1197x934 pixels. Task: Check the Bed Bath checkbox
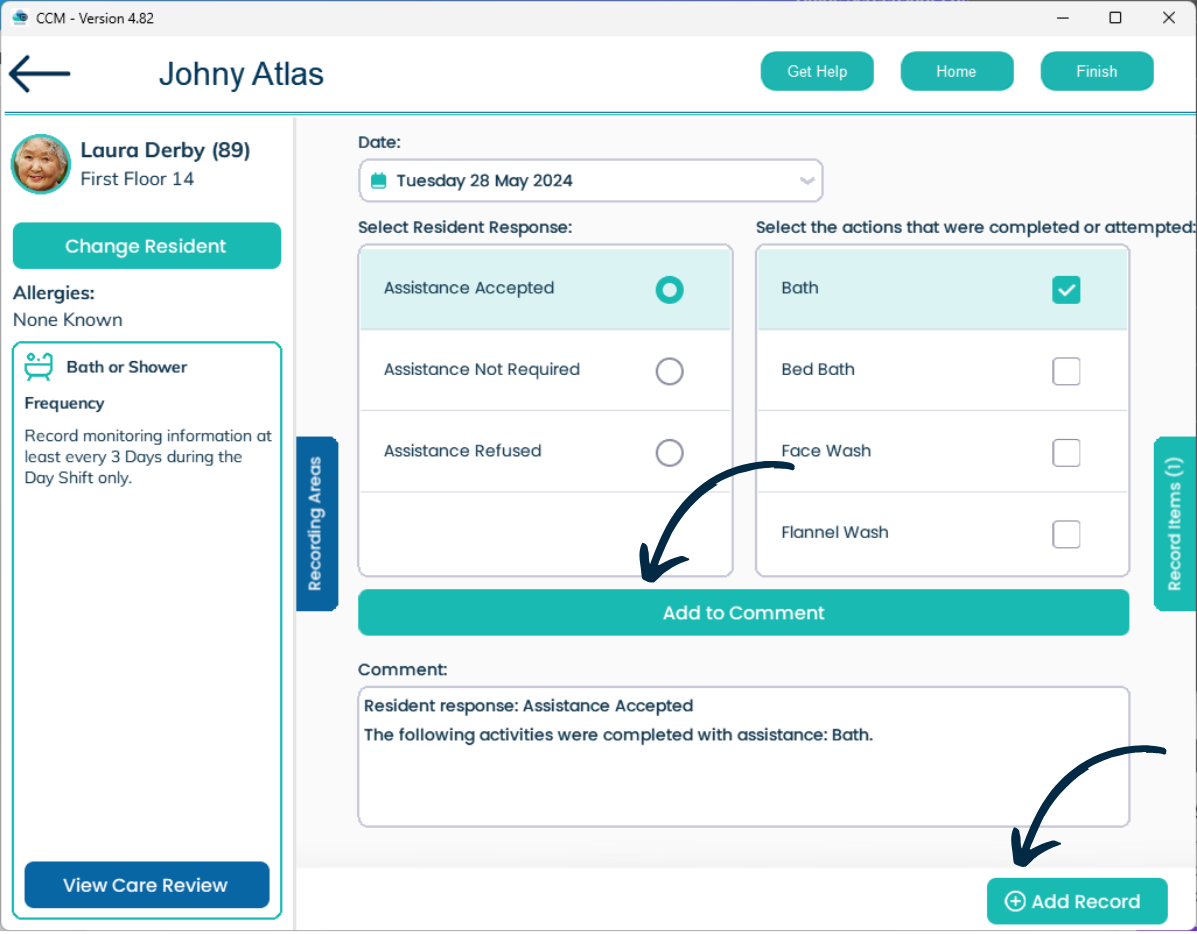click(x=1066, y=372)
